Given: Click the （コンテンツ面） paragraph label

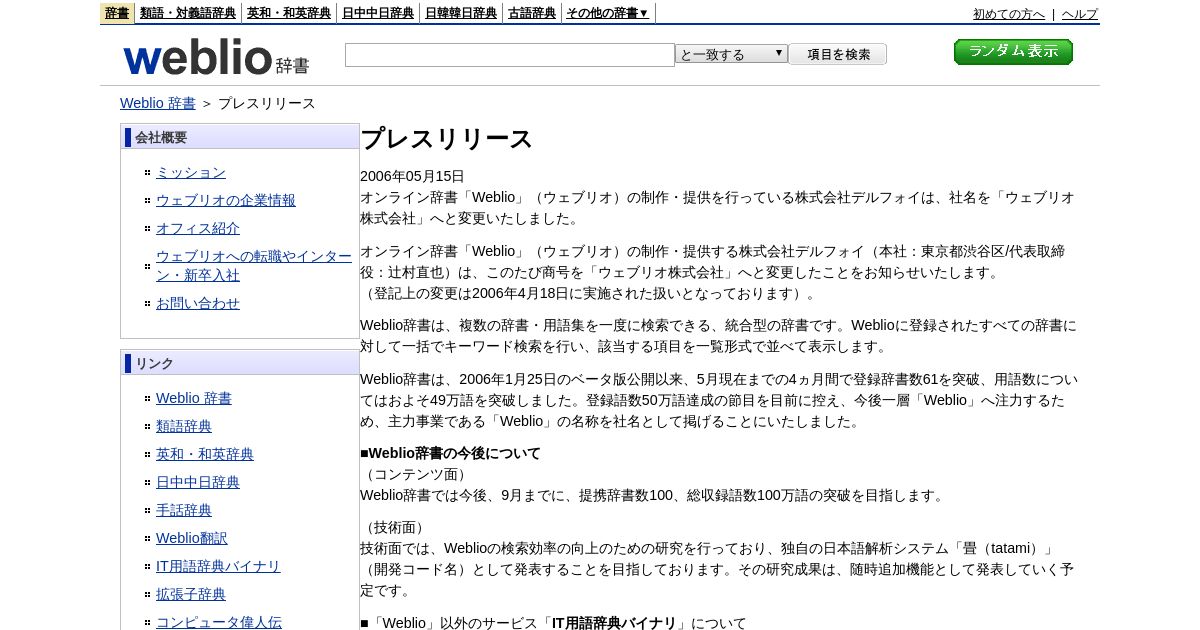Looking at the screenshot, I should [x=416, y=474].
